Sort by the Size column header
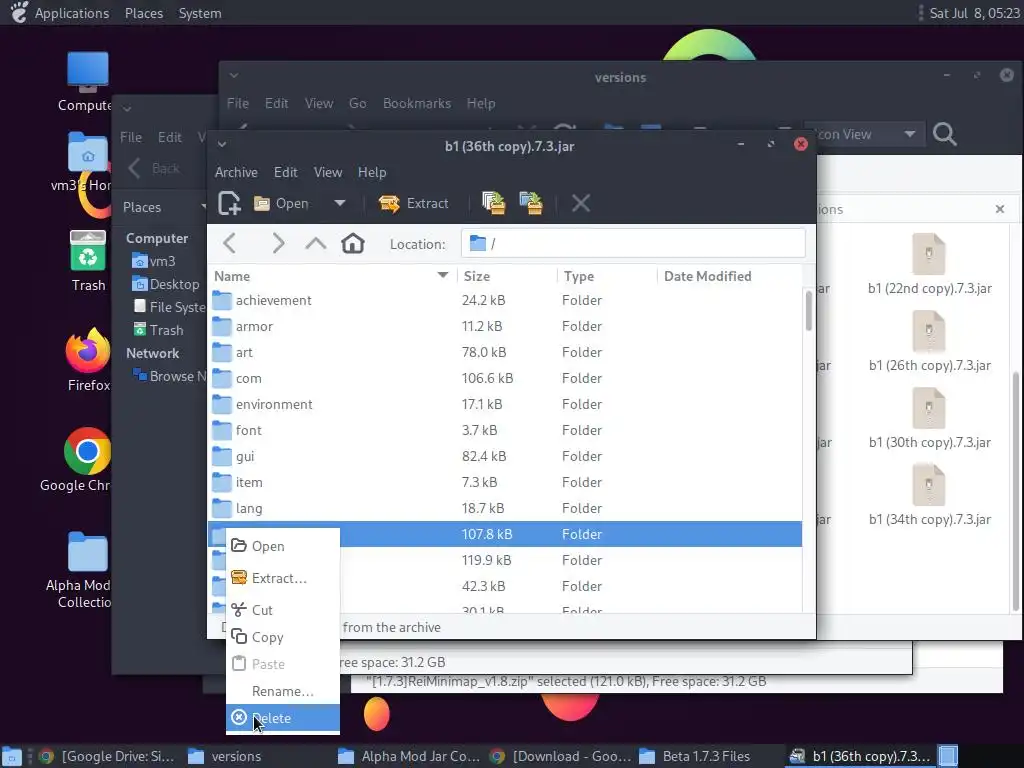This screenshot has width=1024, height=768. pos(507,276)
